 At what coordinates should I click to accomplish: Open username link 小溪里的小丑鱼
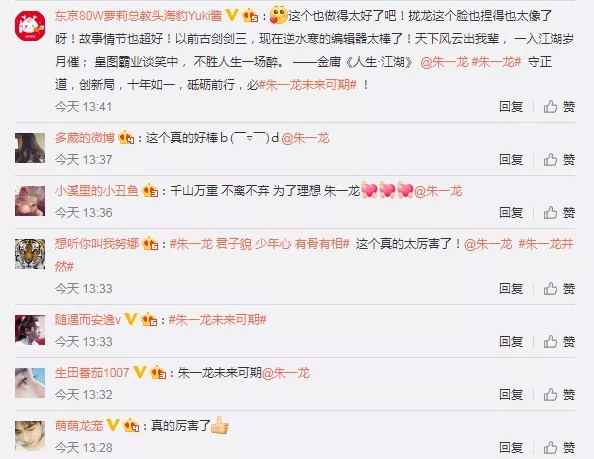coord(97,191)
